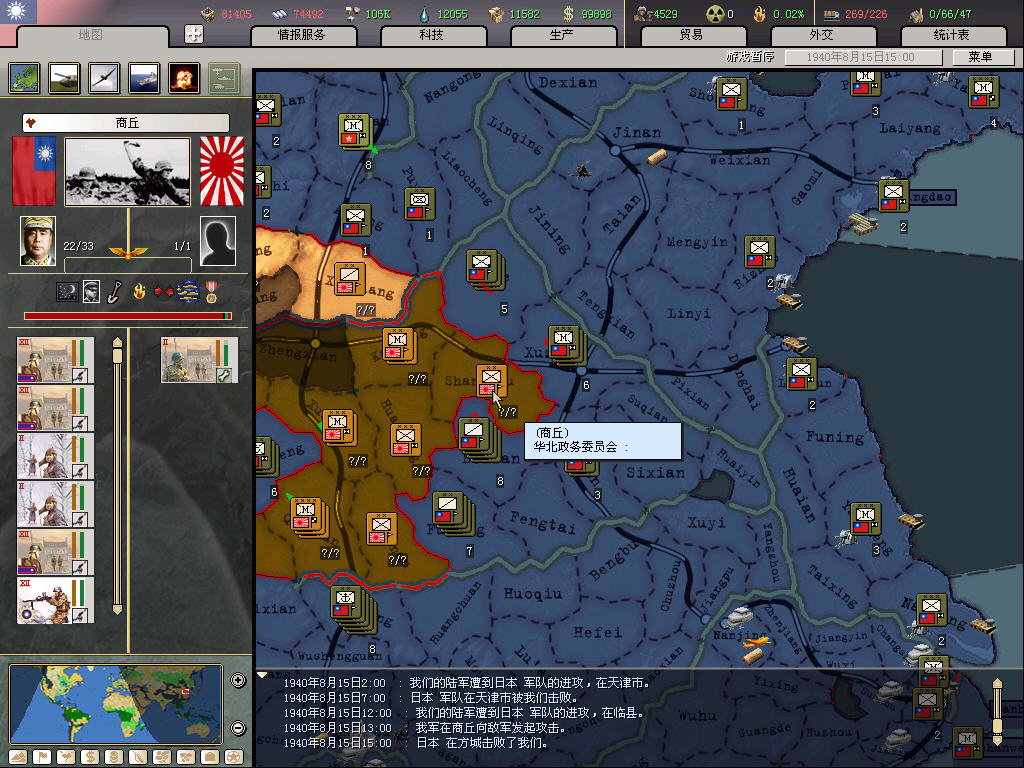1024x768 pixels.
Task: Click the battle photo of soldiers
Action: tap(127, 172)
